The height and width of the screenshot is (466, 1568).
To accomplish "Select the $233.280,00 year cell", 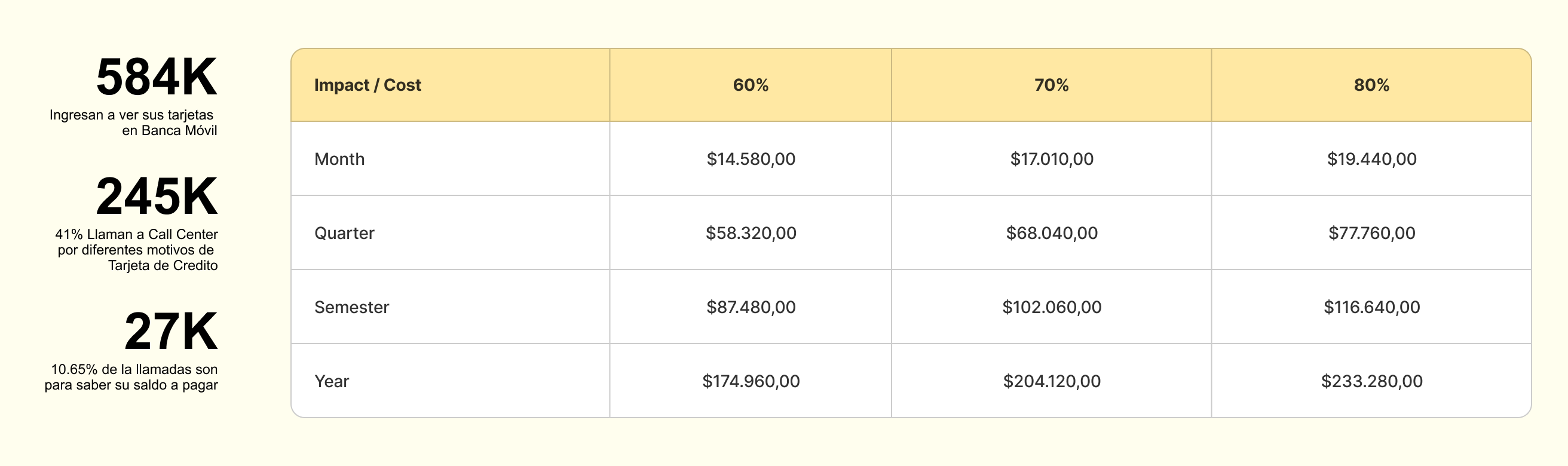I will tap(1371, 381).
